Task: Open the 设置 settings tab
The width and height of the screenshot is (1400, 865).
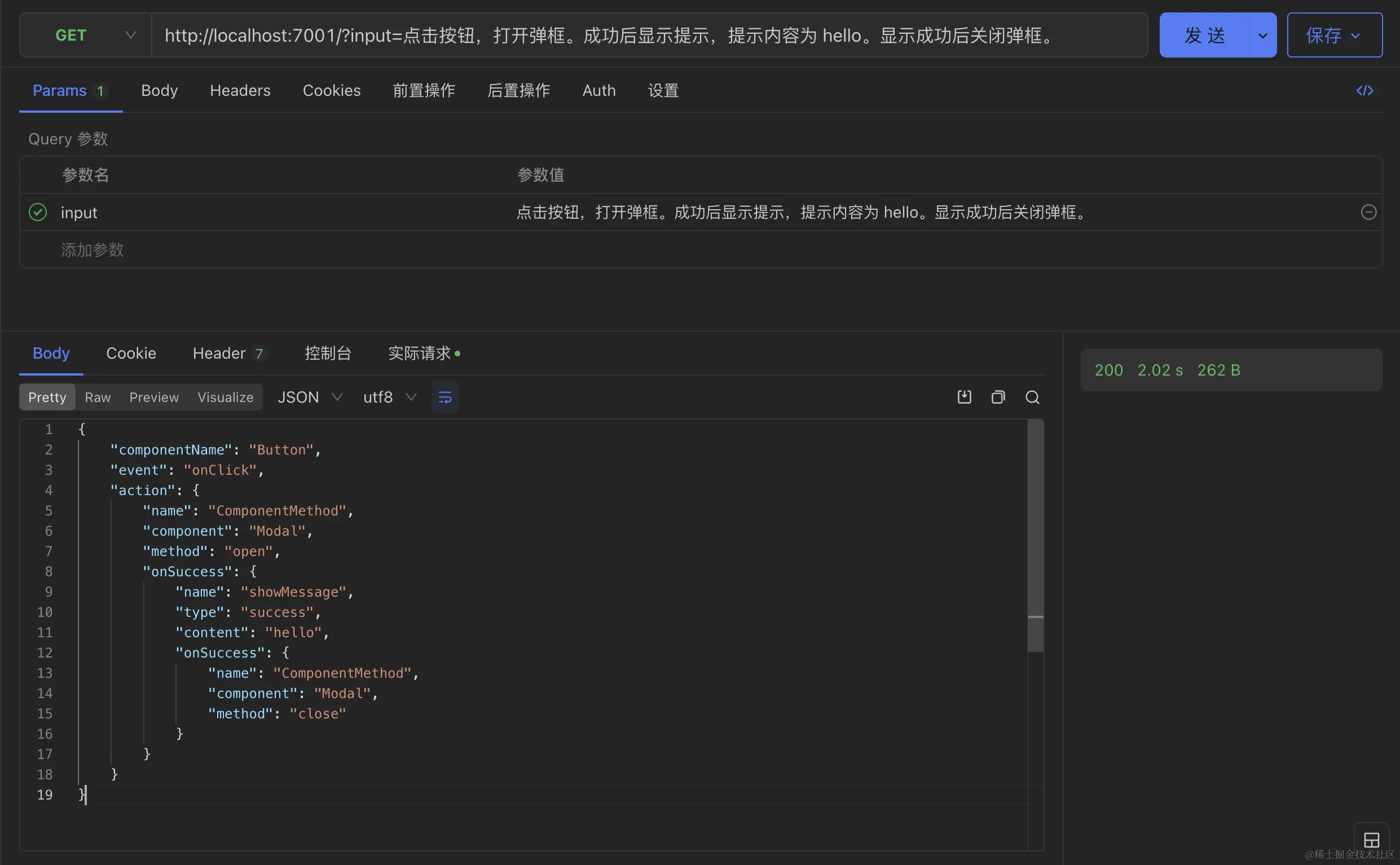Action: (x=663, y=90)
